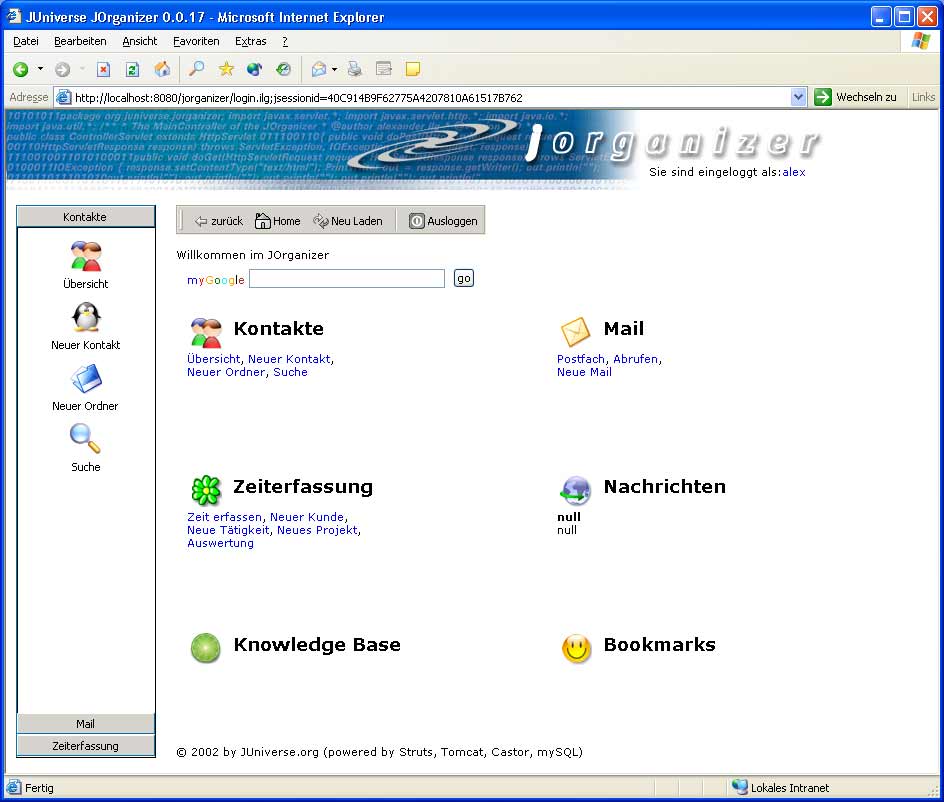Expand the Zeiterfassung sidebar section
Image resolution: width=944 pixels, height=802 pixels.
tap(86, 746)
